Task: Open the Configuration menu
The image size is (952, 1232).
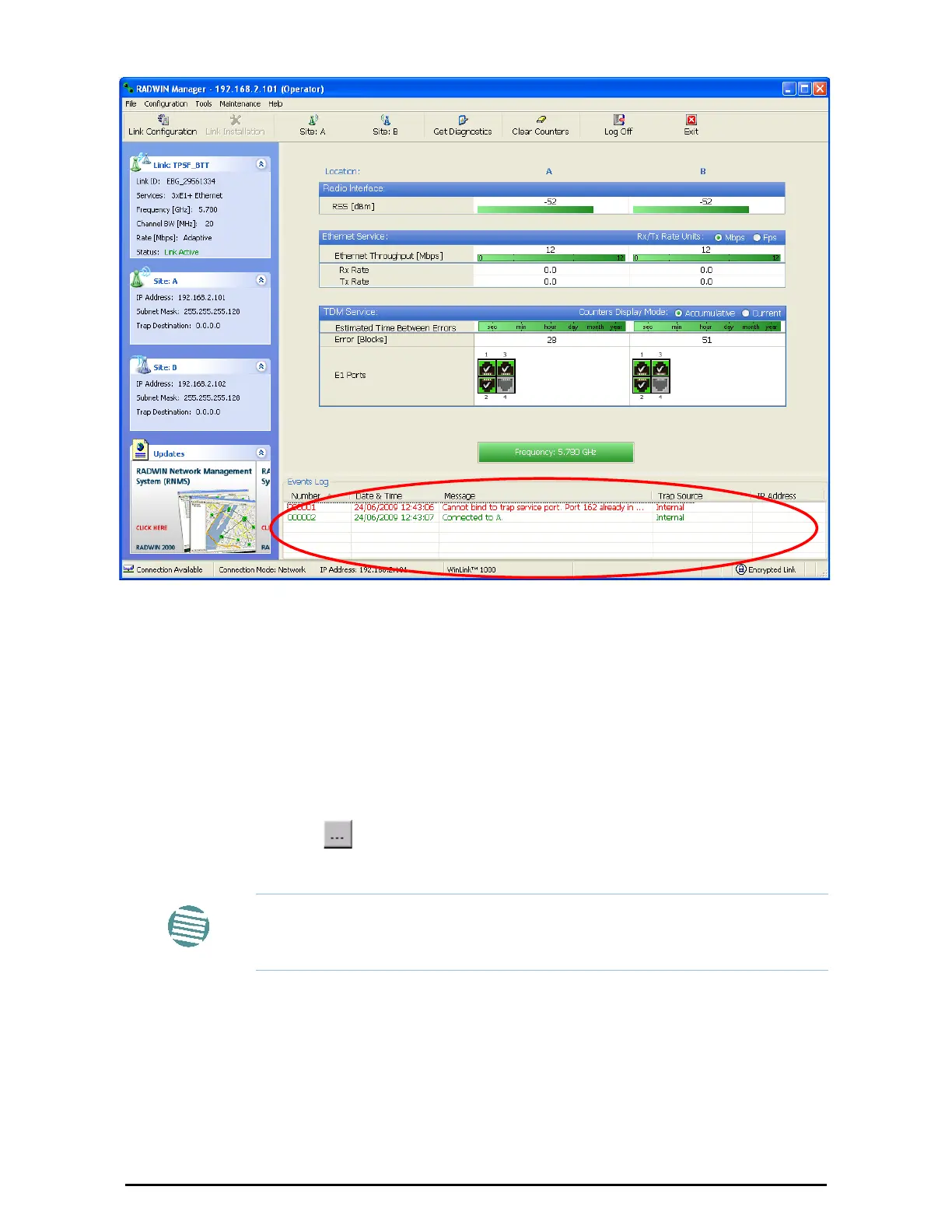Action: (x=166, y=103)
